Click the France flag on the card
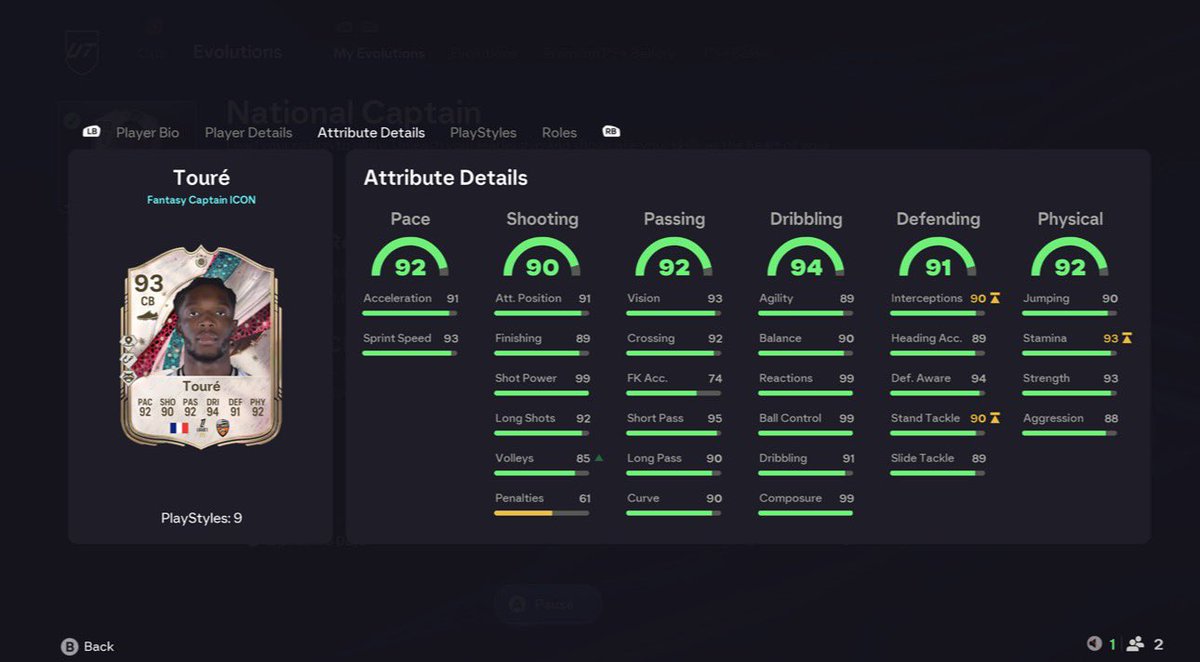This screenshot has width=1200, height=662. [x=179, y=427]
